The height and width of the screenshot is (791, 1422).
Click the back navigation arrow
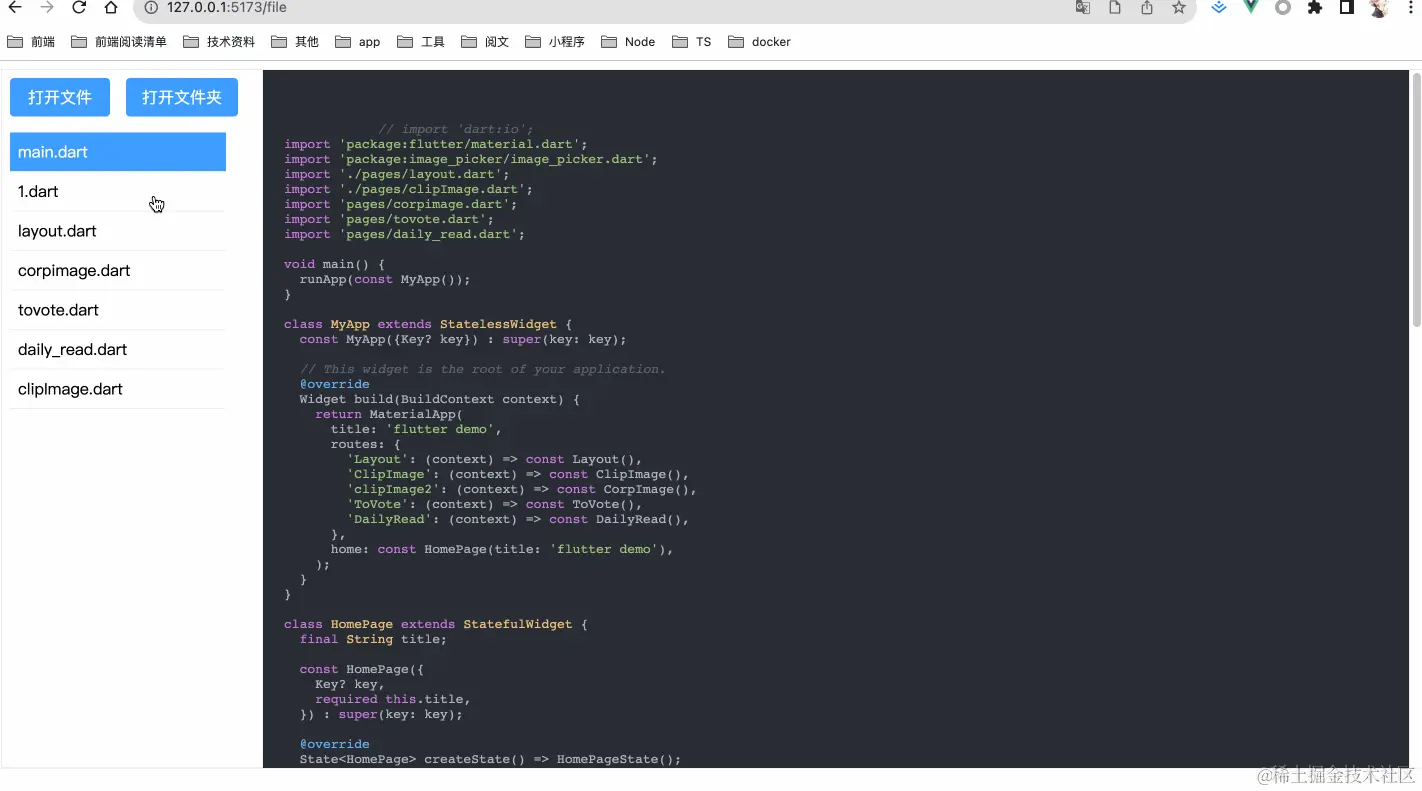coord(15,10)
